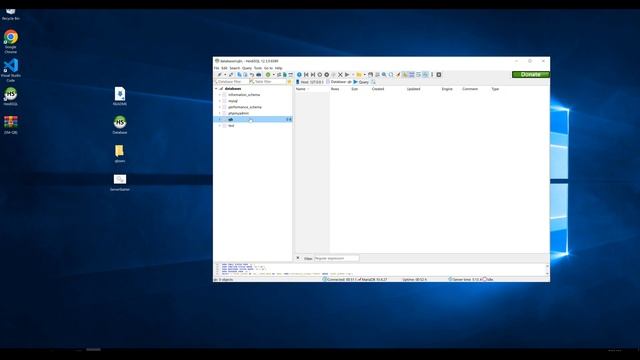Switch to the Host 127.0.0.1 tab

pyautogui.click(x=310, y=82)
